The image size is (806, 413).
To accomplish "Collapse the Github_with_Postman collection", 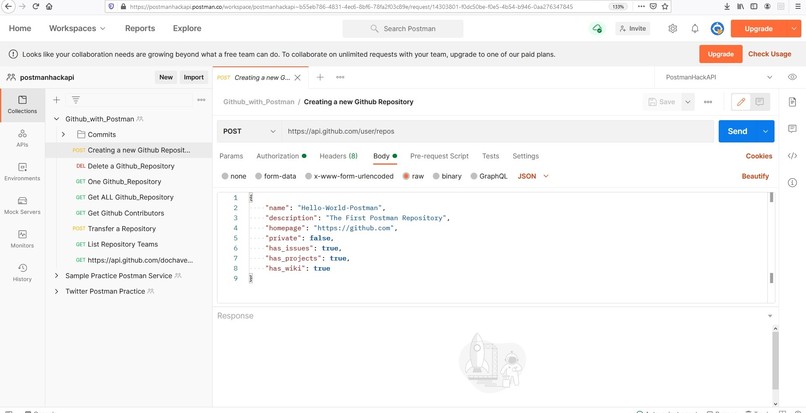I will (57, 119).
